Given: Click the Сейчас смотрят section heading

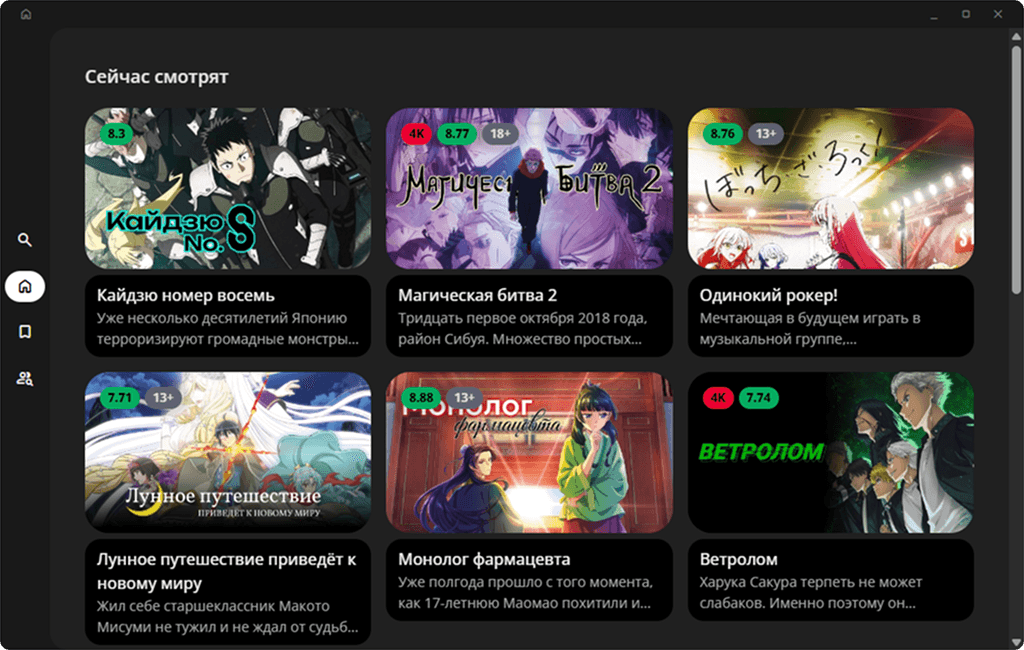Looking at the screenshot, I should 157,76.
